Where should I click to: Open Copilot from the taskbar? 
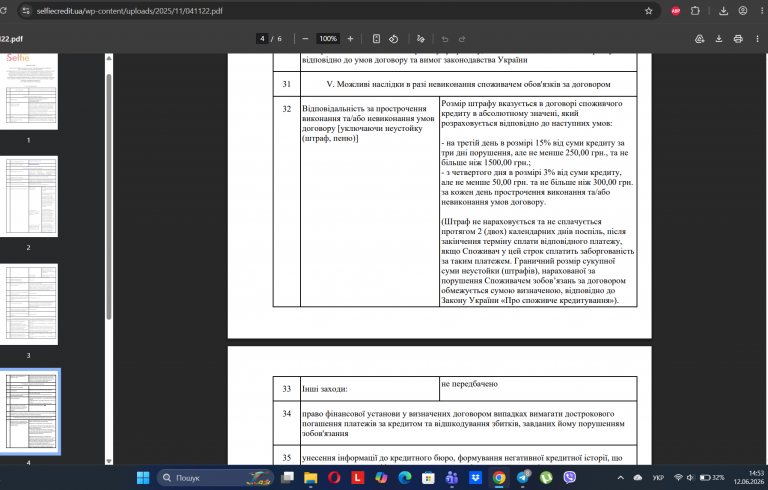point(381,477)
